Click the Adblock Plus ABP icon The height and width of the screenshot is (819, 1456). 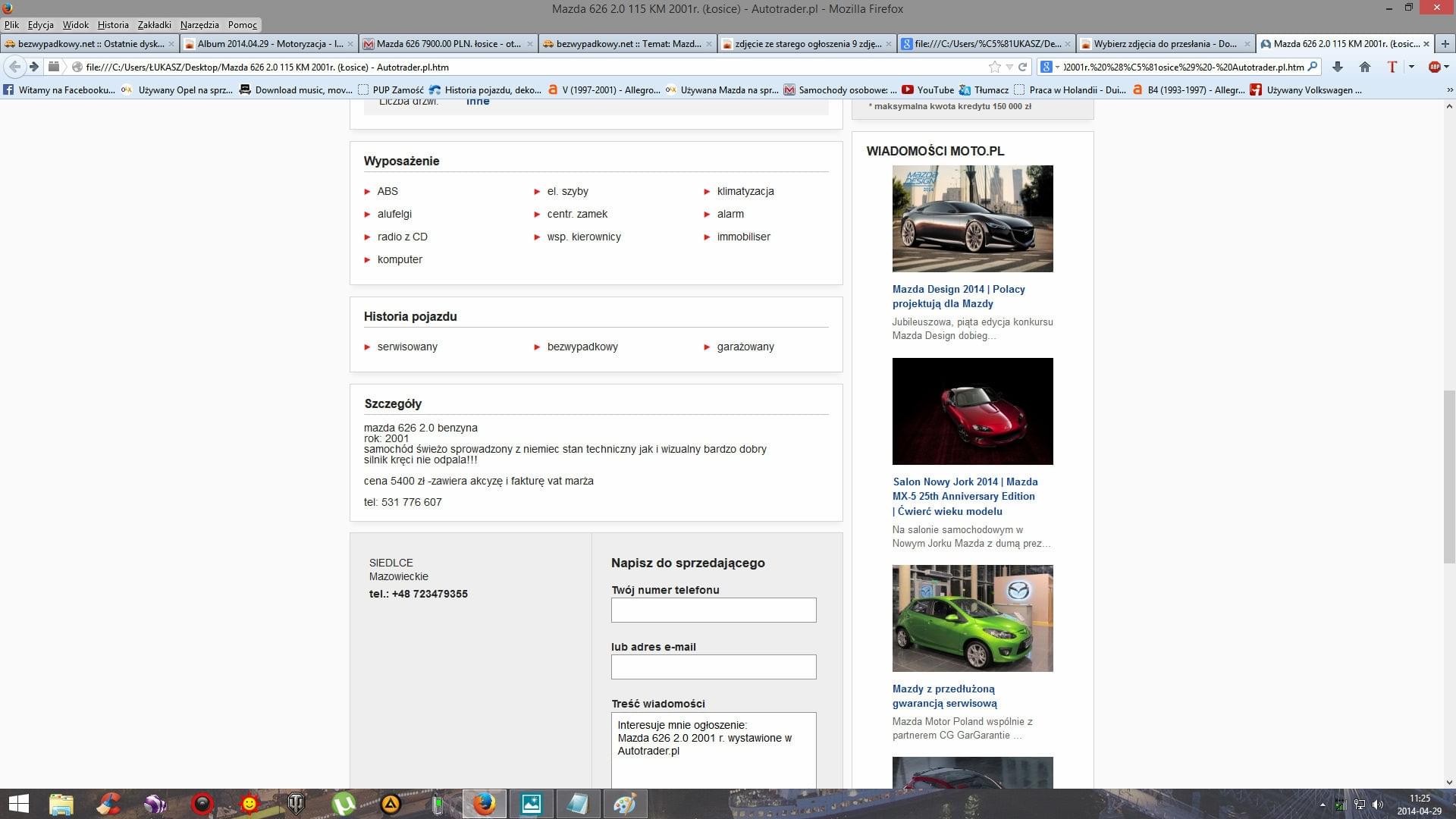1434,67
